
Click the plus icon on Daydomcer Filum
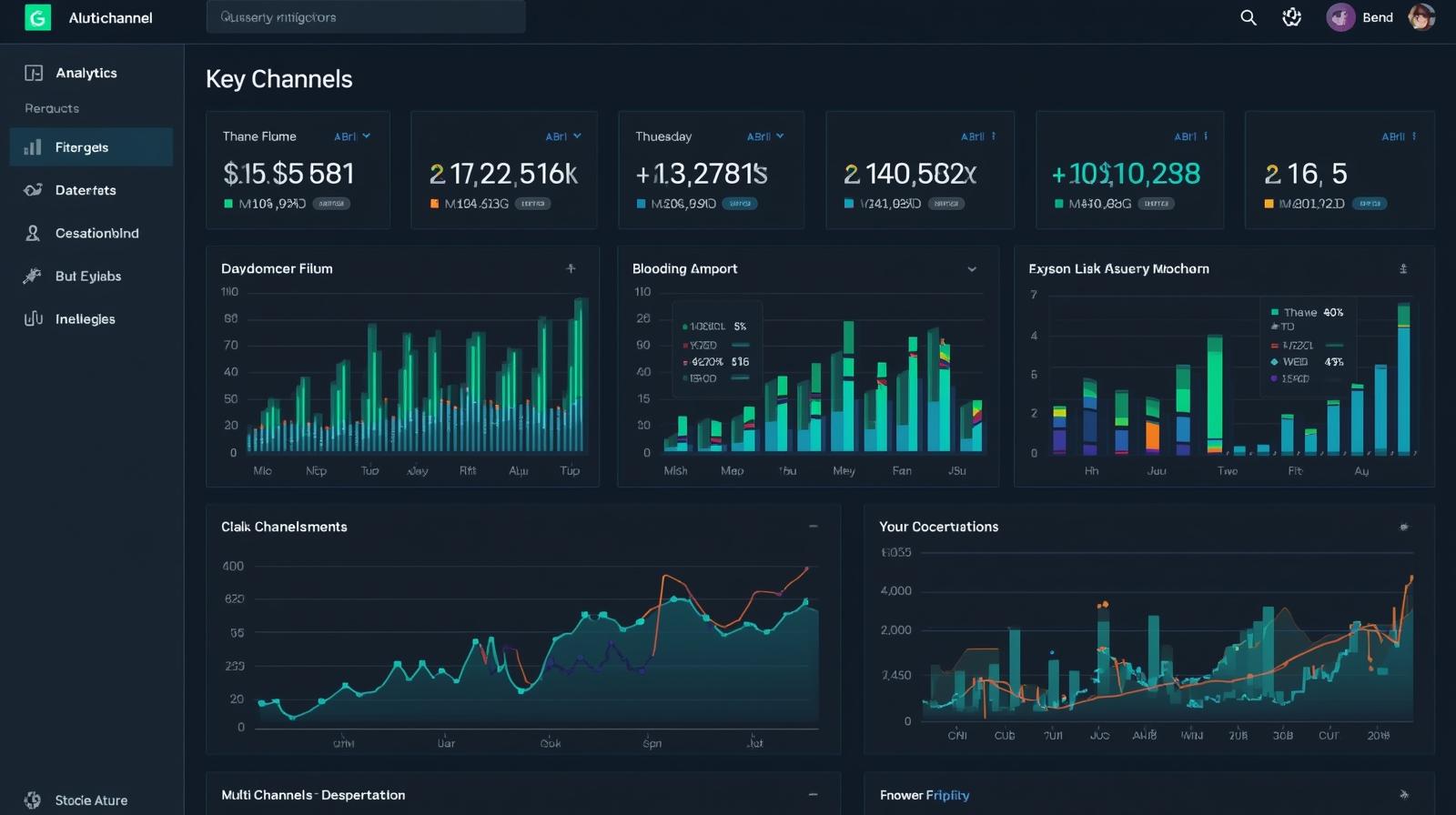(x=571, y=268)
